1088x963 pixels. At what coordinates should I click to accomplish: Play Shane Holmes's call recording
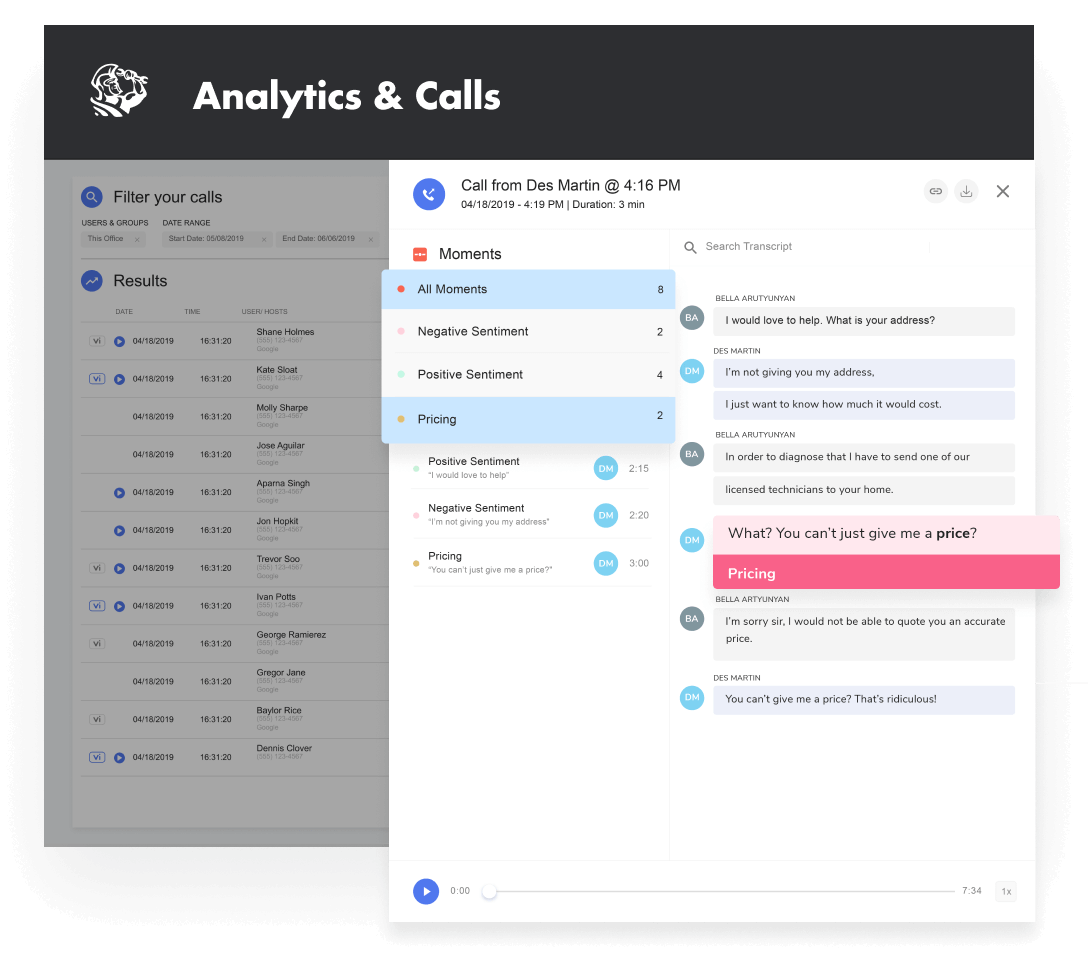[121, 340]
